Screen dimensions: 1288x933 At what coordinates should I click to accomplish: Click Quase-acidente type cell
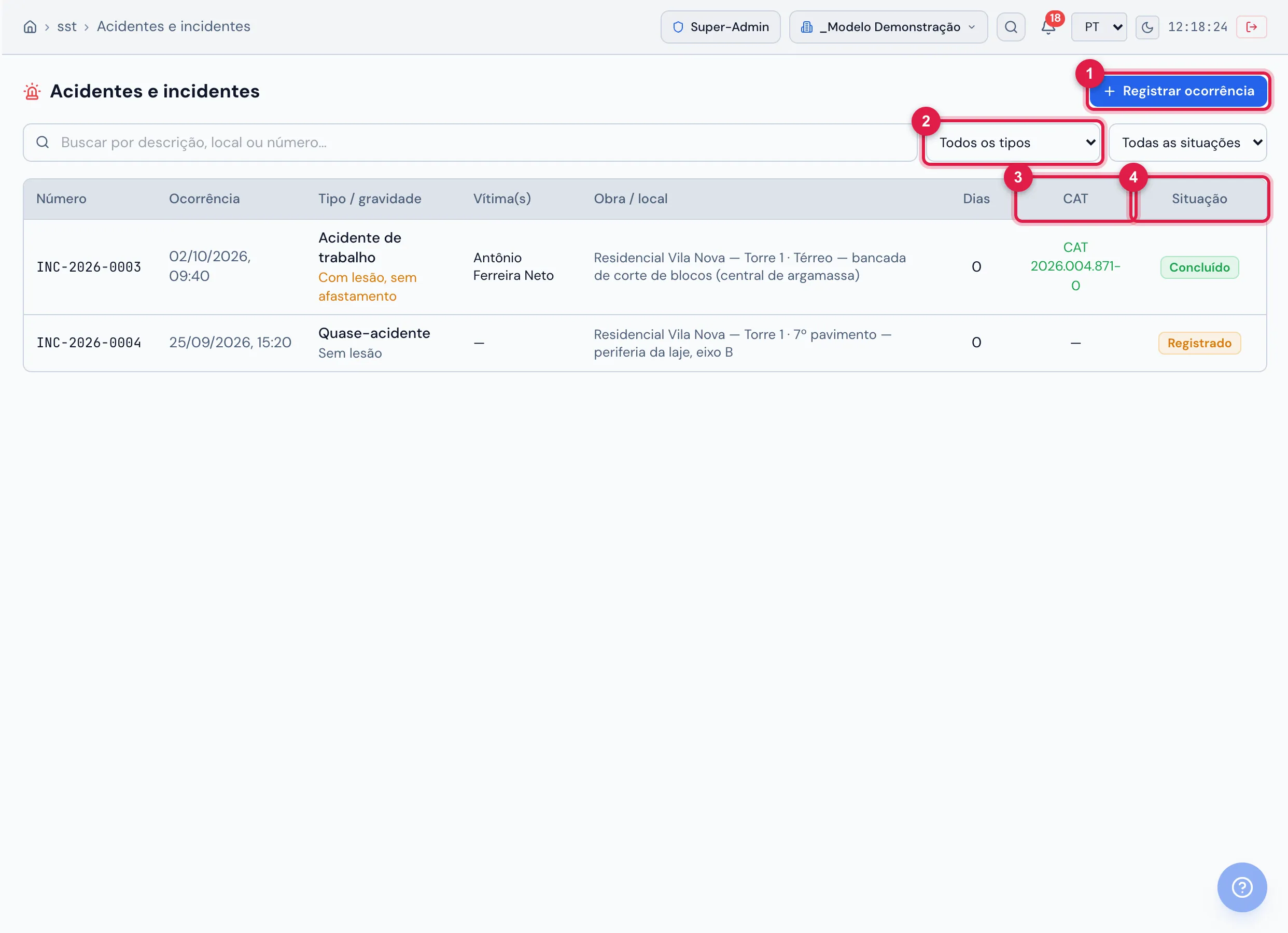tap(374, 333)
